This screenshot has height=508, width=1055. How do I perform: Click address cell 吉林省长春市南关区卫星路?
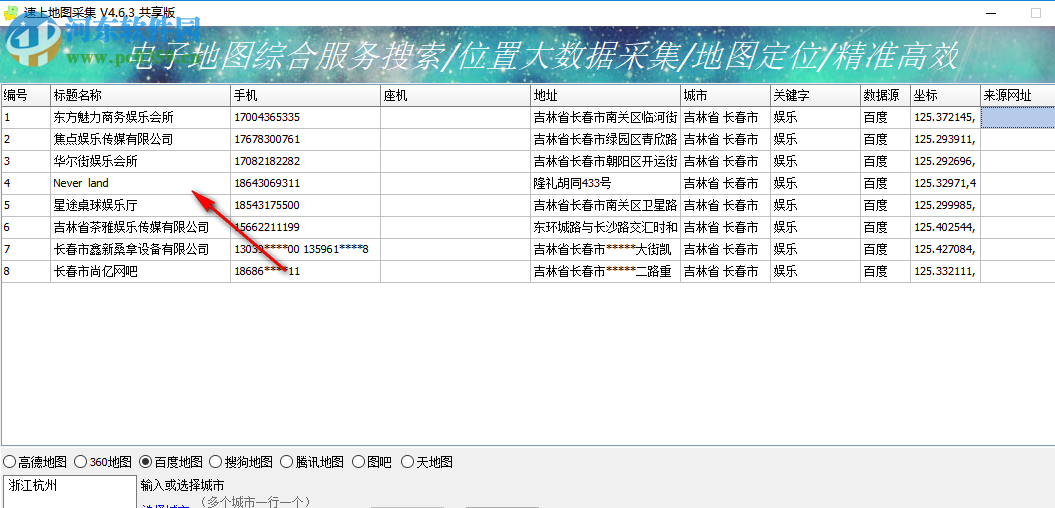click(x=606, y=205)
